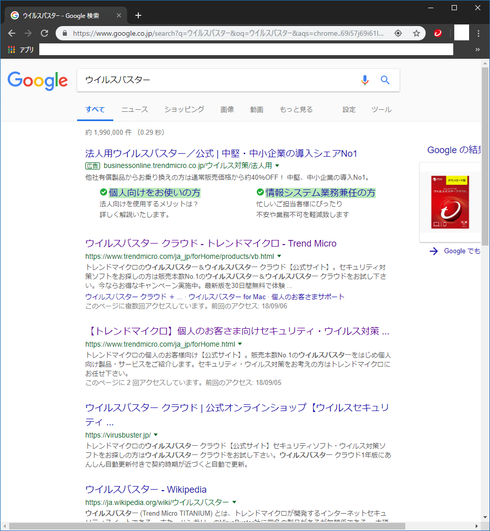Expand the arrow beside virusbuster.jp URL
The height and width of the screenshot is (531, 490).
(156, 434)
